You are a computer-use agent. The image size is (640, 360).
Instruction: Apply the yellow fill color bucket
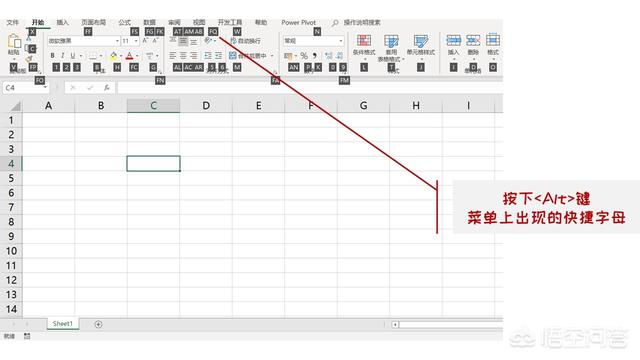coord(113,56)
